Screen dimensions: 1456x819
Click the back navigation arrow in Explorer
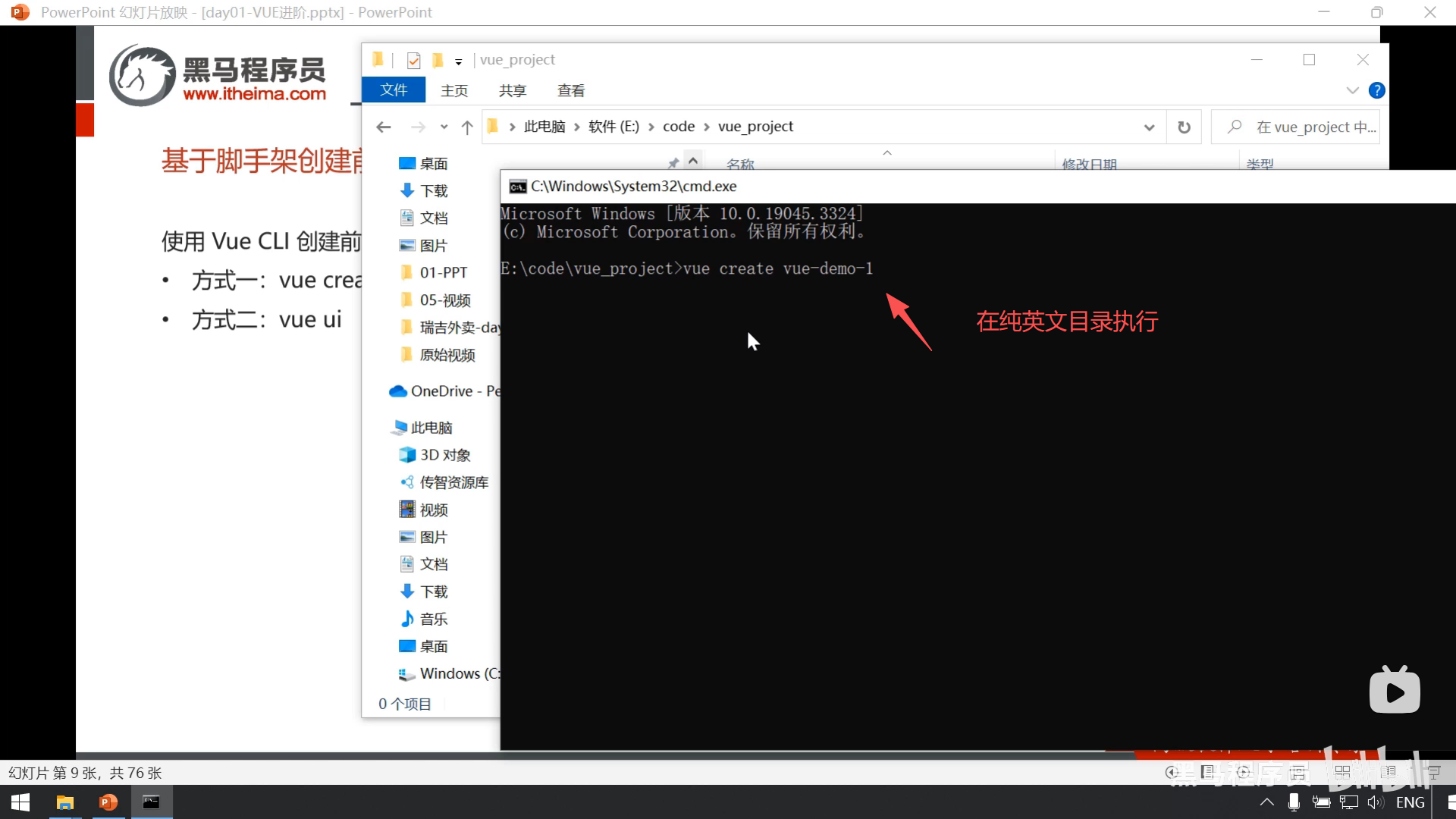tap(384, 127)
